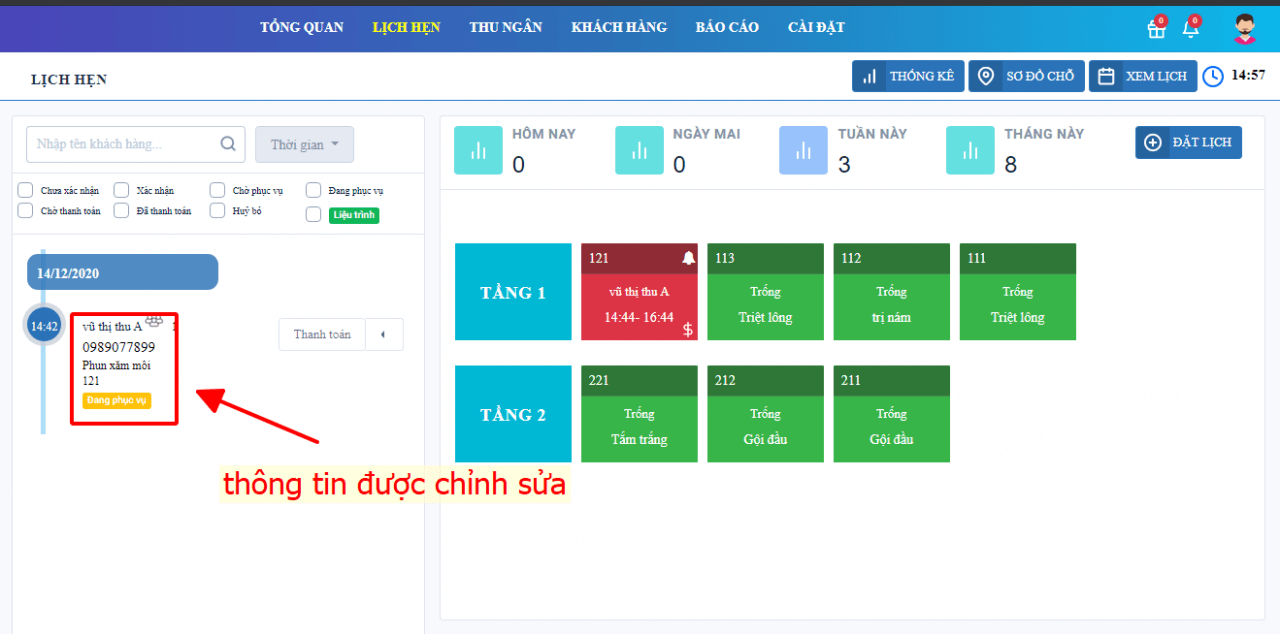Open the Thu Ngân menu

505,27
